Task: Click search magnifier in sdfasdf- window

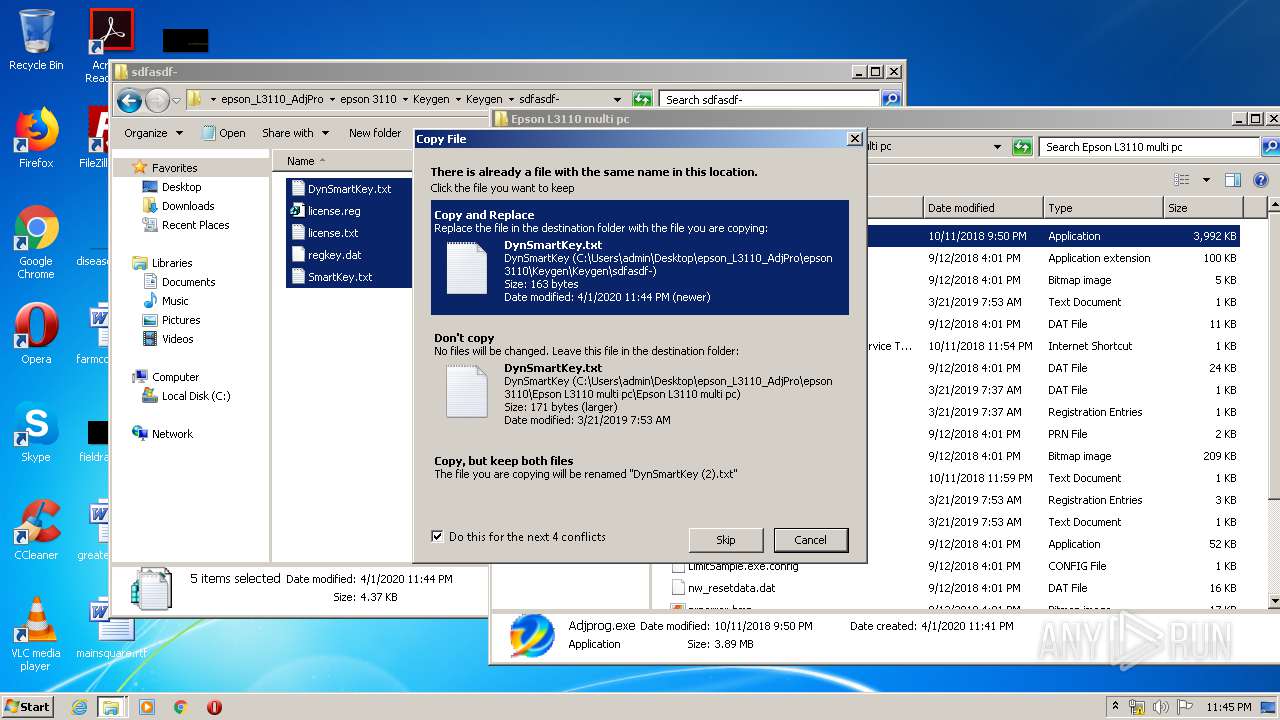Action: click(x=890, y=99)
